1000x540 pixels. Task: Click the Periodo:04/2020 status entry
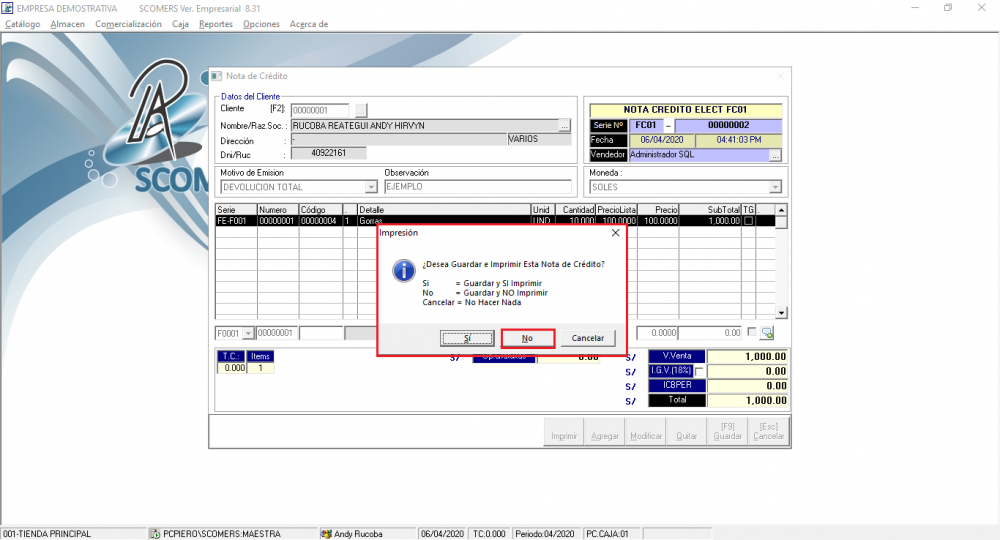click(x=545, y=534)
